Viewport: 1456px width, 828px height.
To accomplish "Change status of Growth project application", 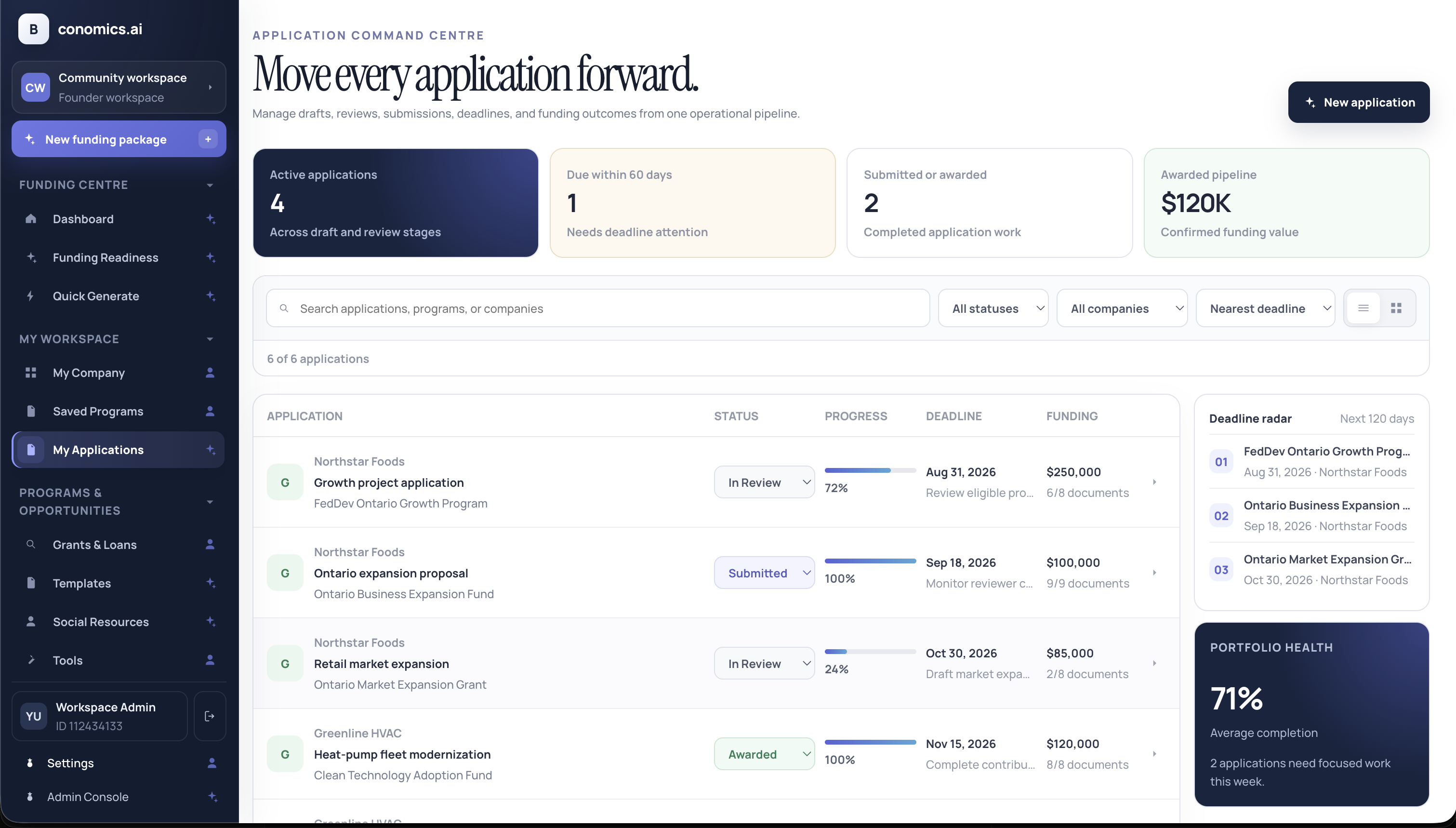I will pos(764,482).
